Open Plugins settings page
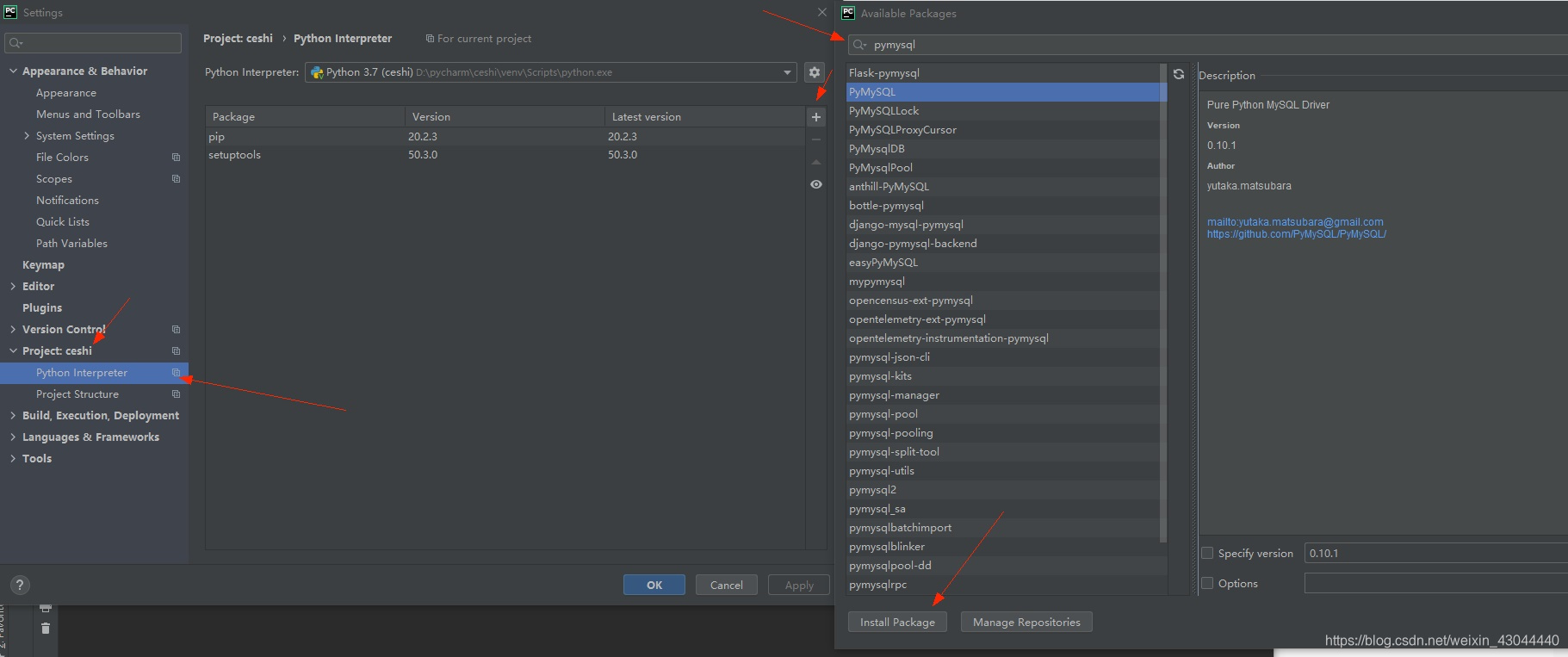Screen dimensions: 1568x657 point(42,308)
